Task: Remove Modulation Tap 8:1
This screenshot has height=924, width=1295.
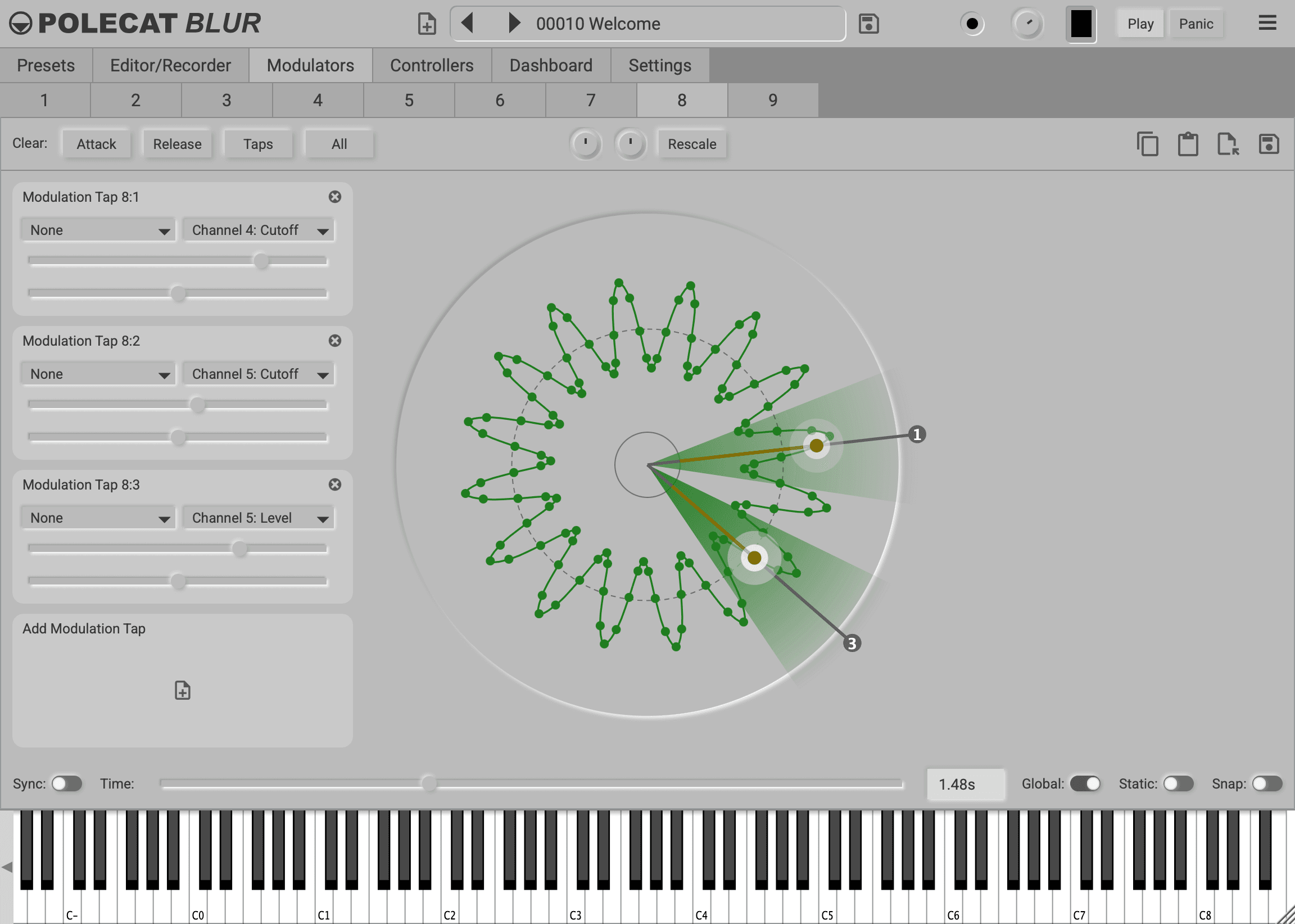Action: (x=335, y=197)
